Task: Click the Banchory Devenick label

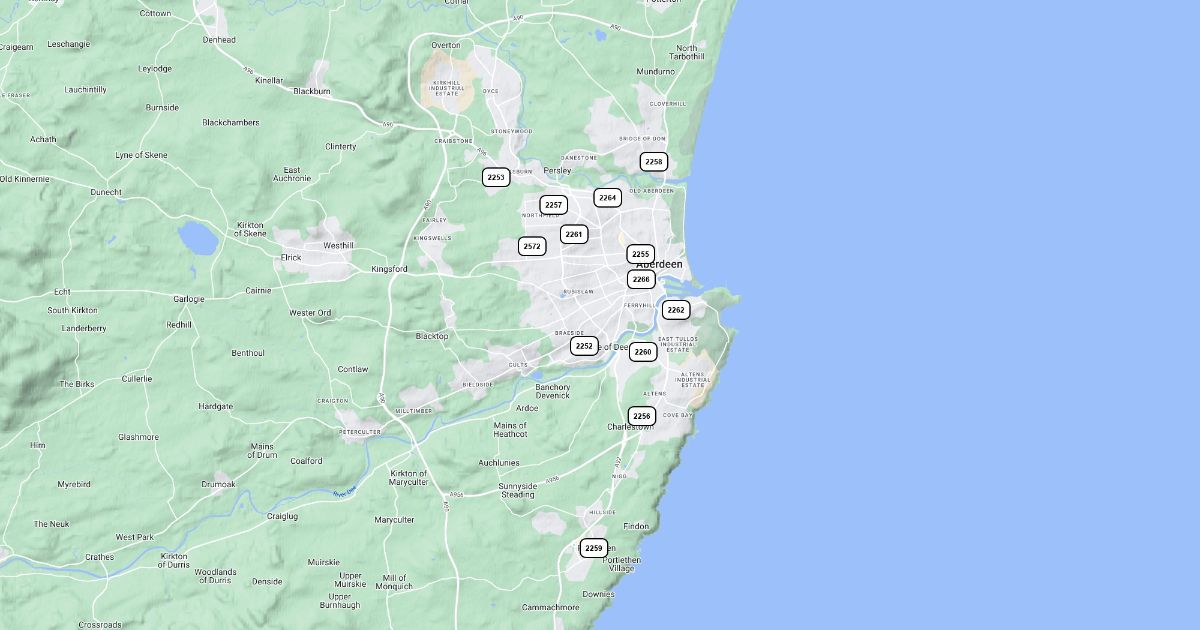Action: pyautogui.click(x=553, y=392)
